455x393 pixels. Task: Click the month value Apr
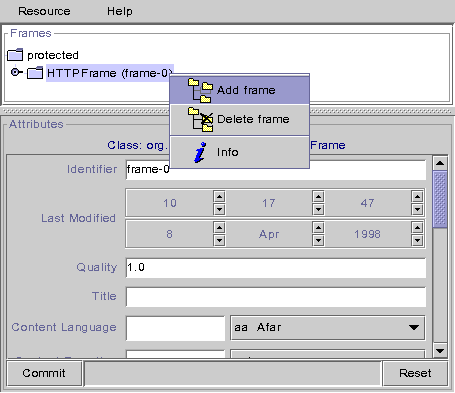269,234
